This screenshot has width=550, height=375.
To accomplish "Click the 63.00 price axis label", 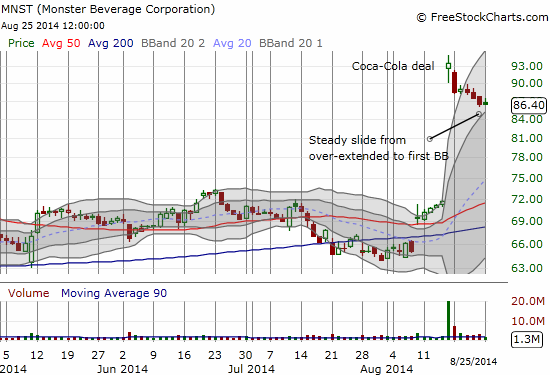I will click(x=527, y=268).
